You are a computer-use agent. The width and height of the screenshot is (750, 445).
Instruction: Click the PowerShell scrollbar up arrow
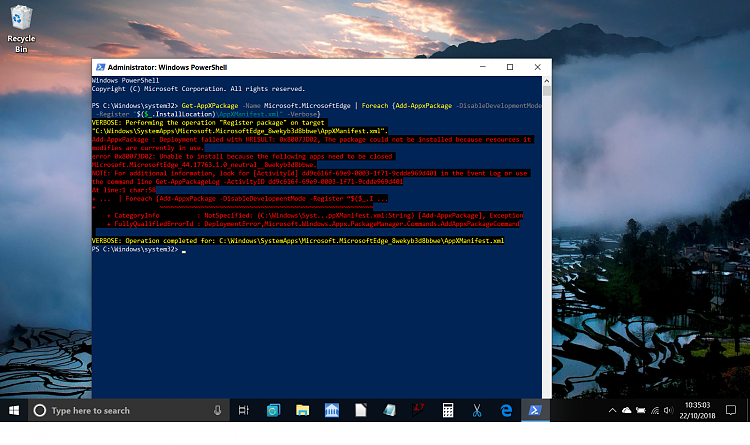(547, 81)
